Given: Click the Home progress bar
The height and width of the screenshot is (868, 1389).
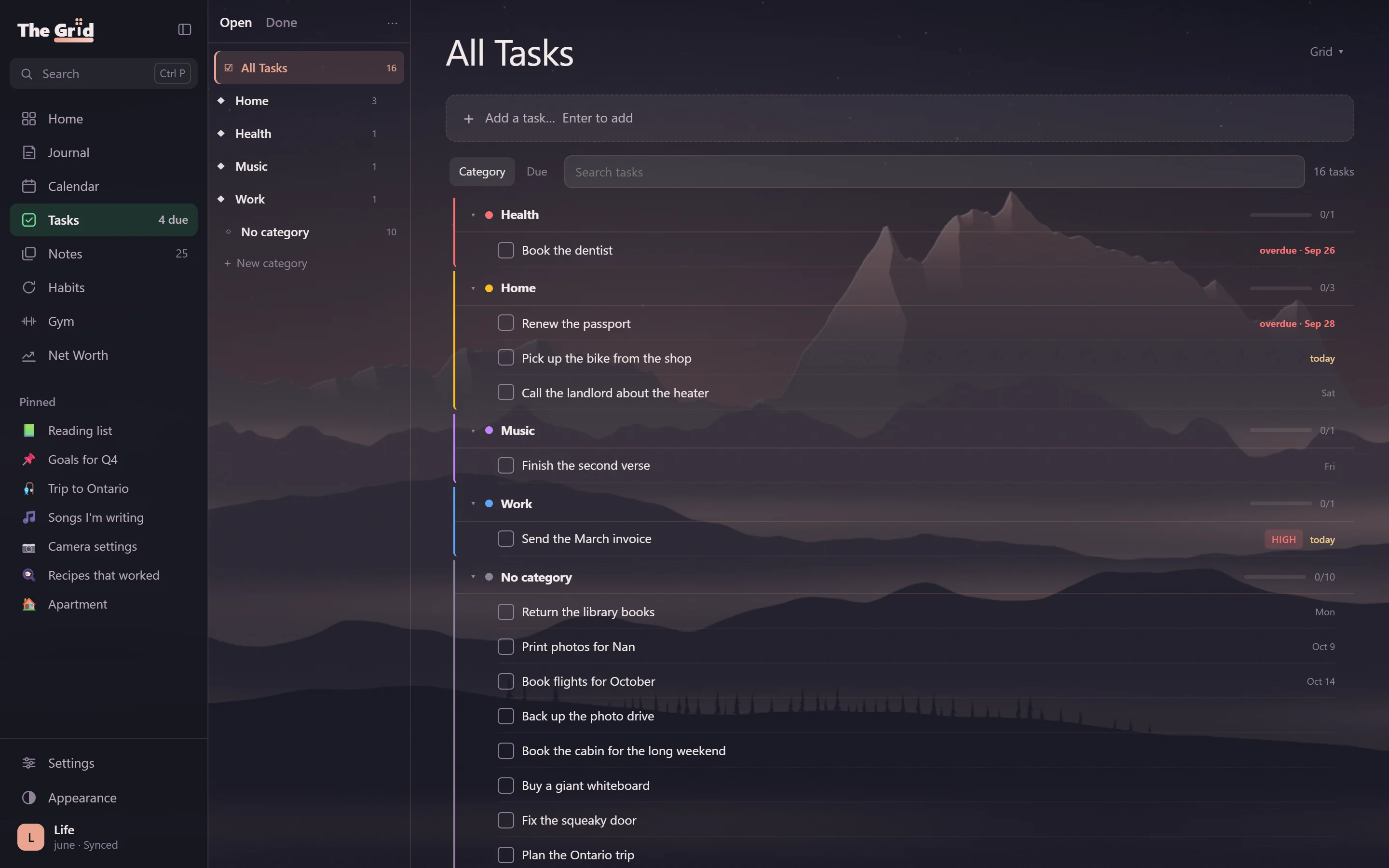Looking at the screenshot, I should (x=1280, y=288).
